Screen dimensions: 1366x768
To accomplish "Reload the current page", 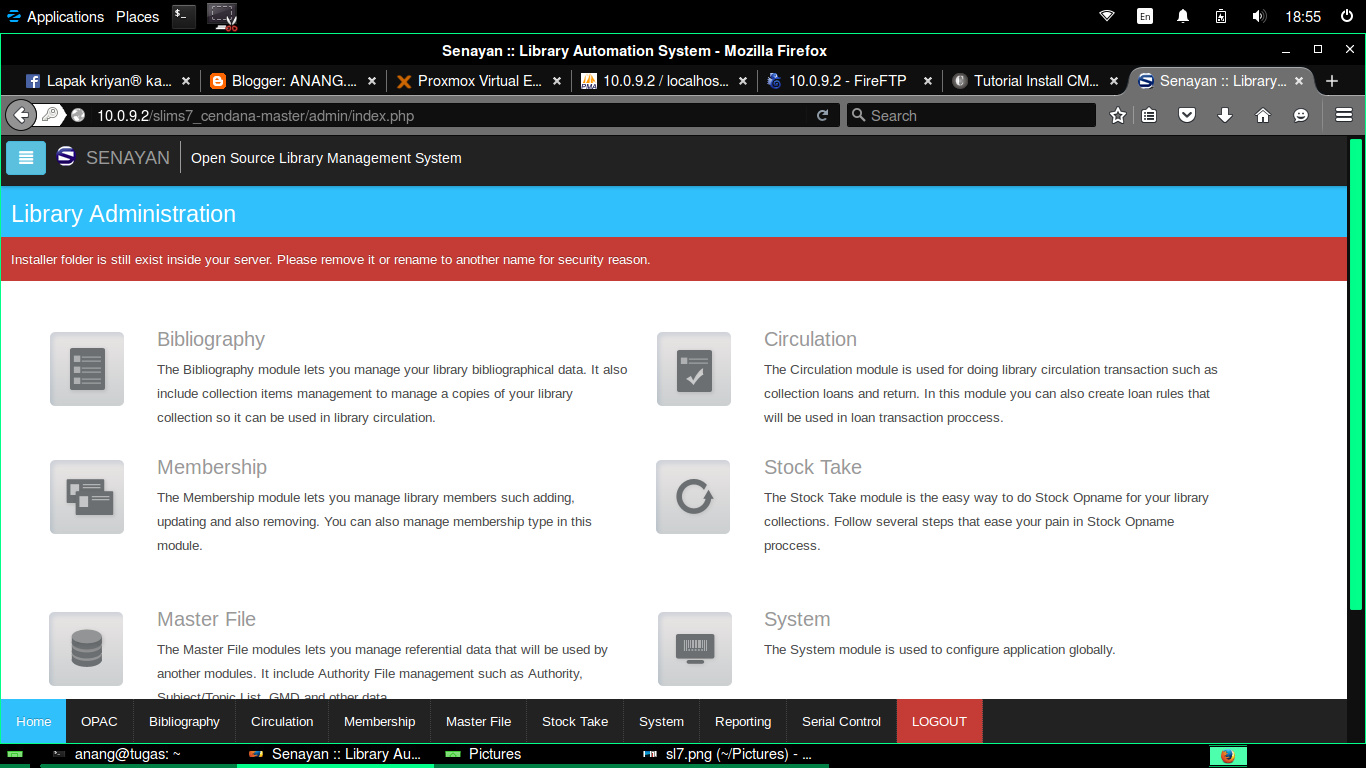I will tap(822, 115).
